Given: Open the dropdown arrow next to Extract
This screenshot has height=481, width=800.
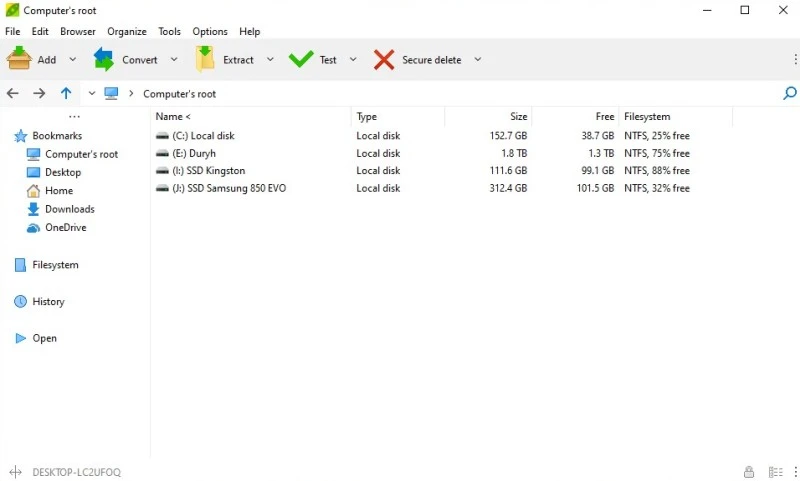Looking at the screenshot, I should (270, 60).
